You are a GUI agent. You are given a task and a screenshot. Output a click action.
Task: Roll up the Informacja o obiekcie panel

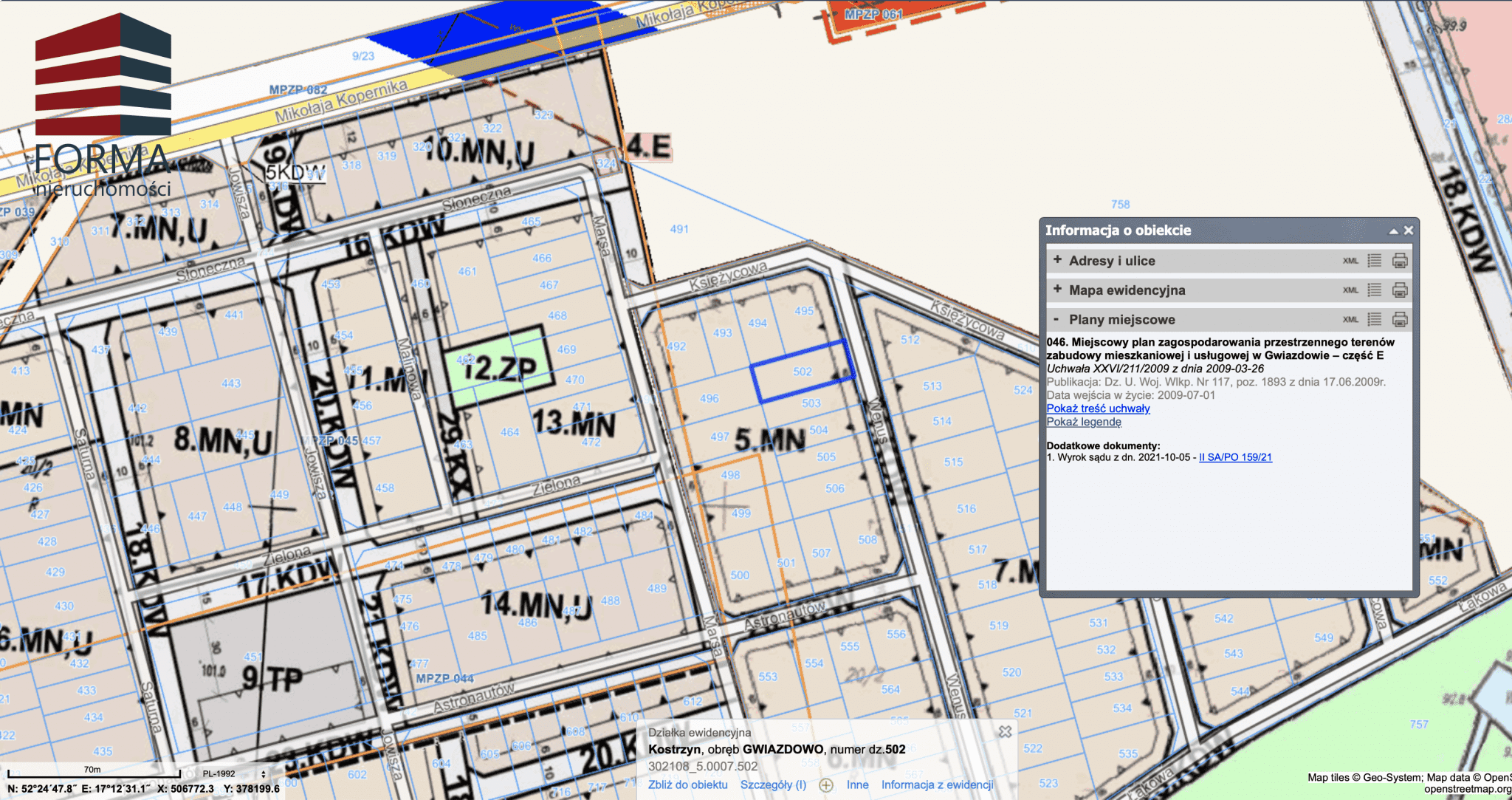pyautogui.click(x=1393, y=230)
